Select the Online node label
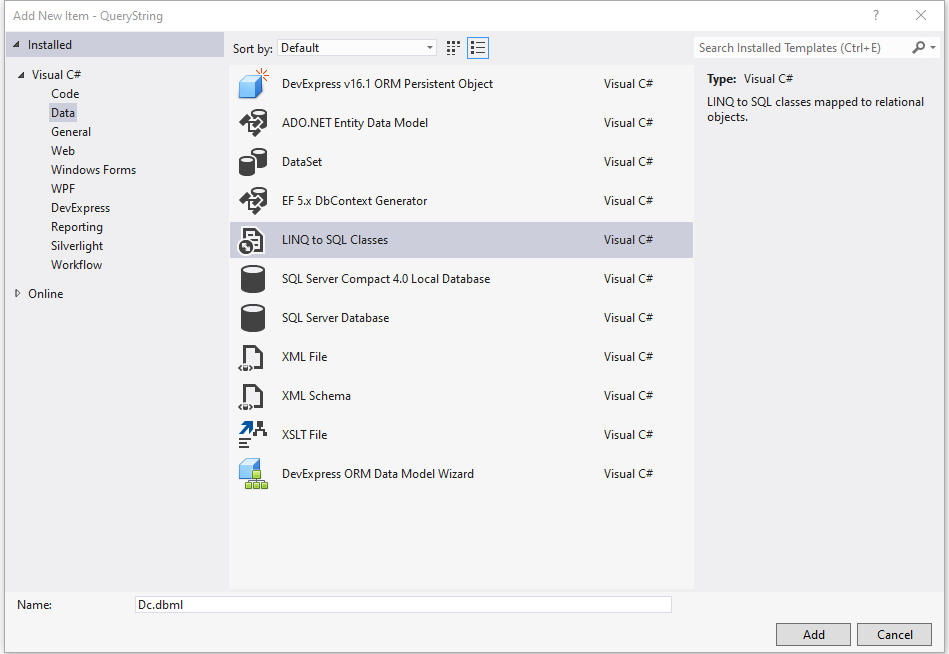949x654 pixels. point(45,293)
